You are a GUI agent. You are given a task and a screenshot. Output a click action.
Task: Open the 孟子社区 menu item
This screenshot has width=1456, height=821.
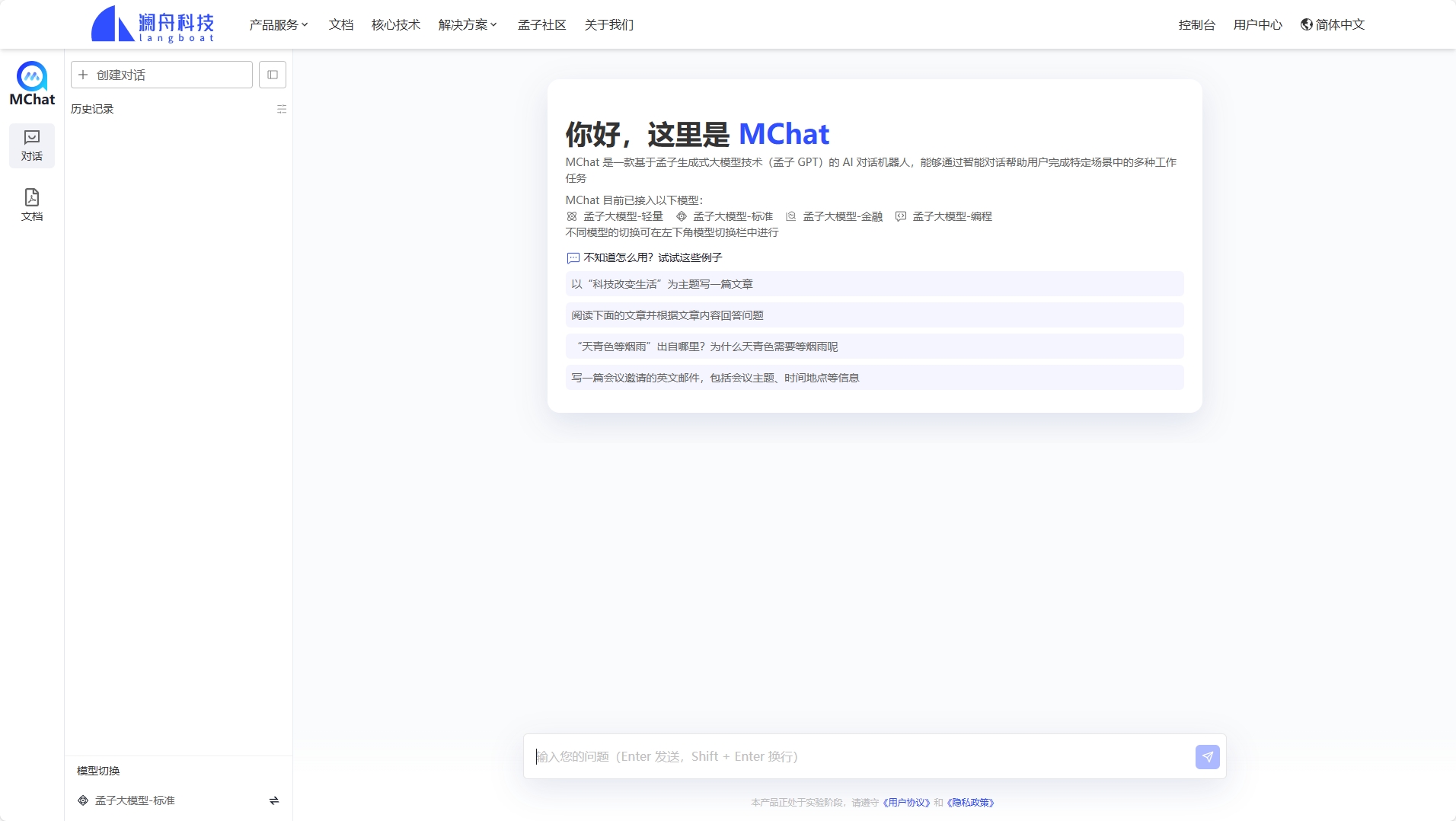pyautogui.click(x=541, y=25)
